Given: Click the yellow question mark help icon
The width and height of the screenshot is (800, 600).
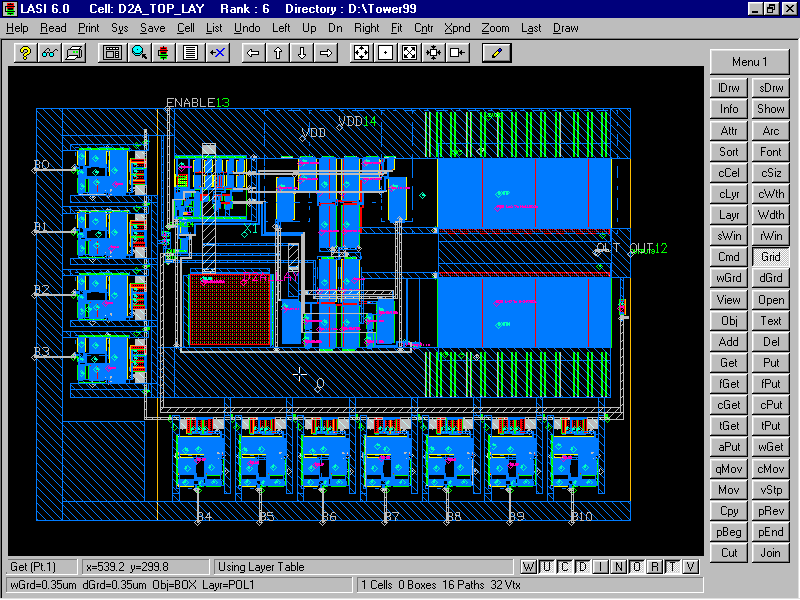Looking at the screenshot, I should [26, 52].
